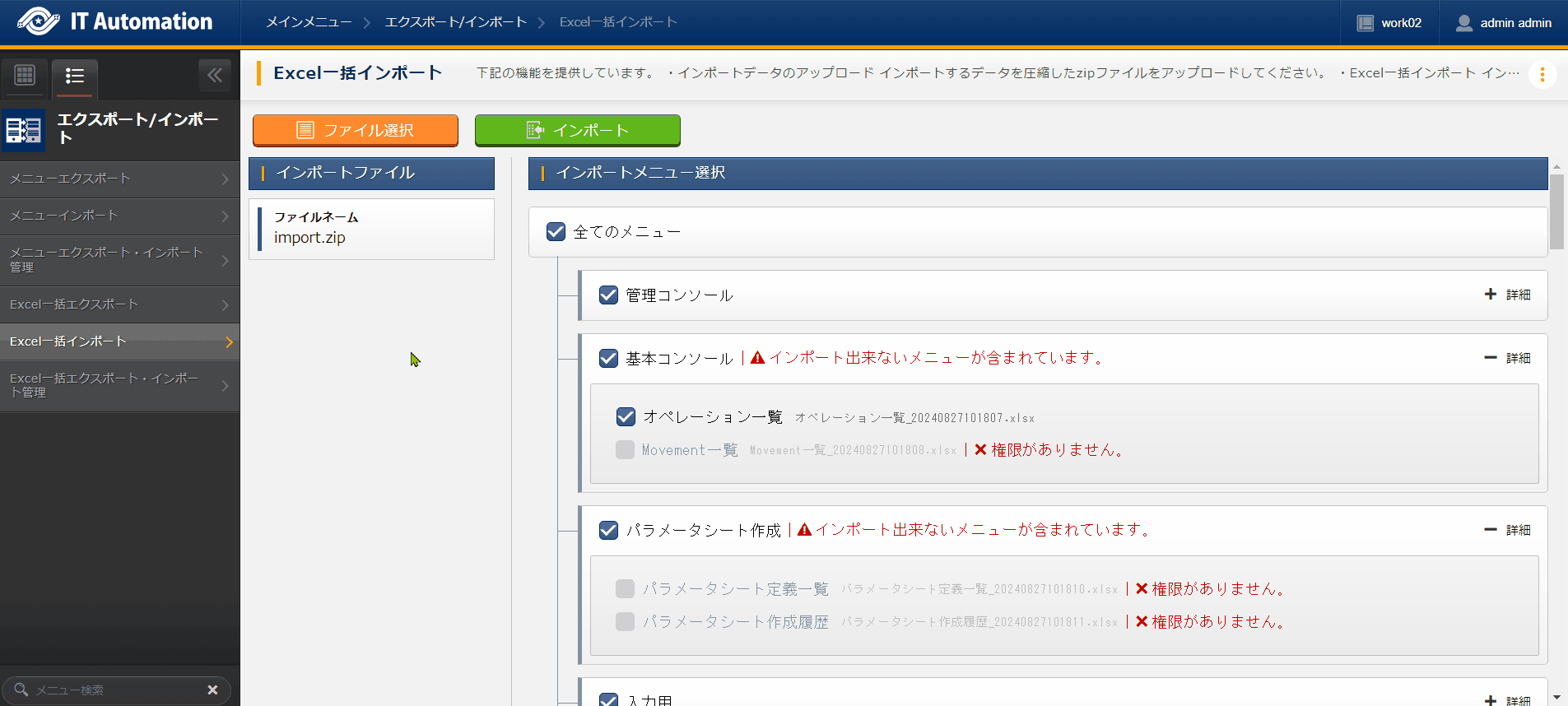Collapse パラメータシート作成 details section
The image size is (1568, 706).
point(1508,530)
